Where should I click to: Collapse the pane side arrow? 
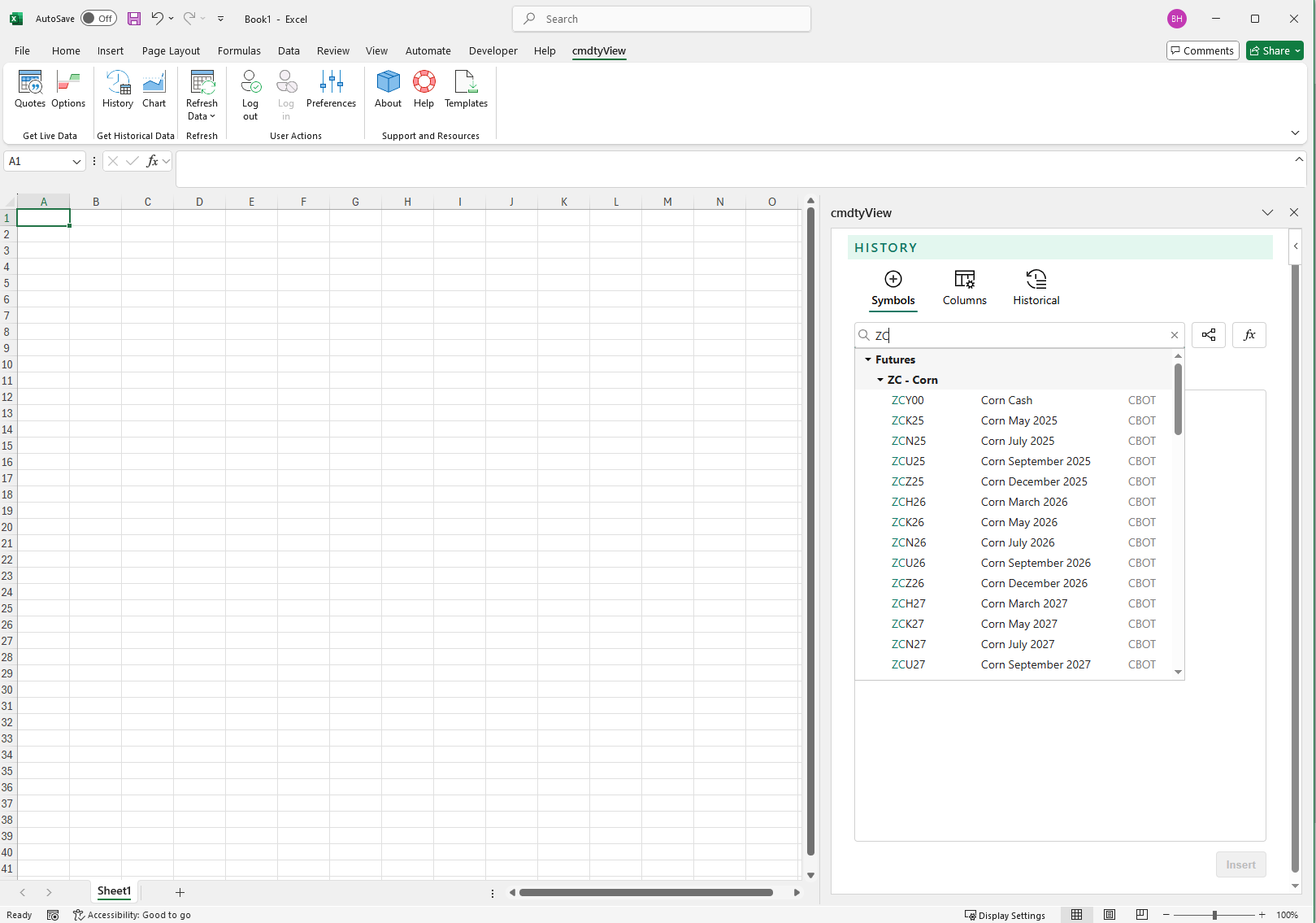1296,246
